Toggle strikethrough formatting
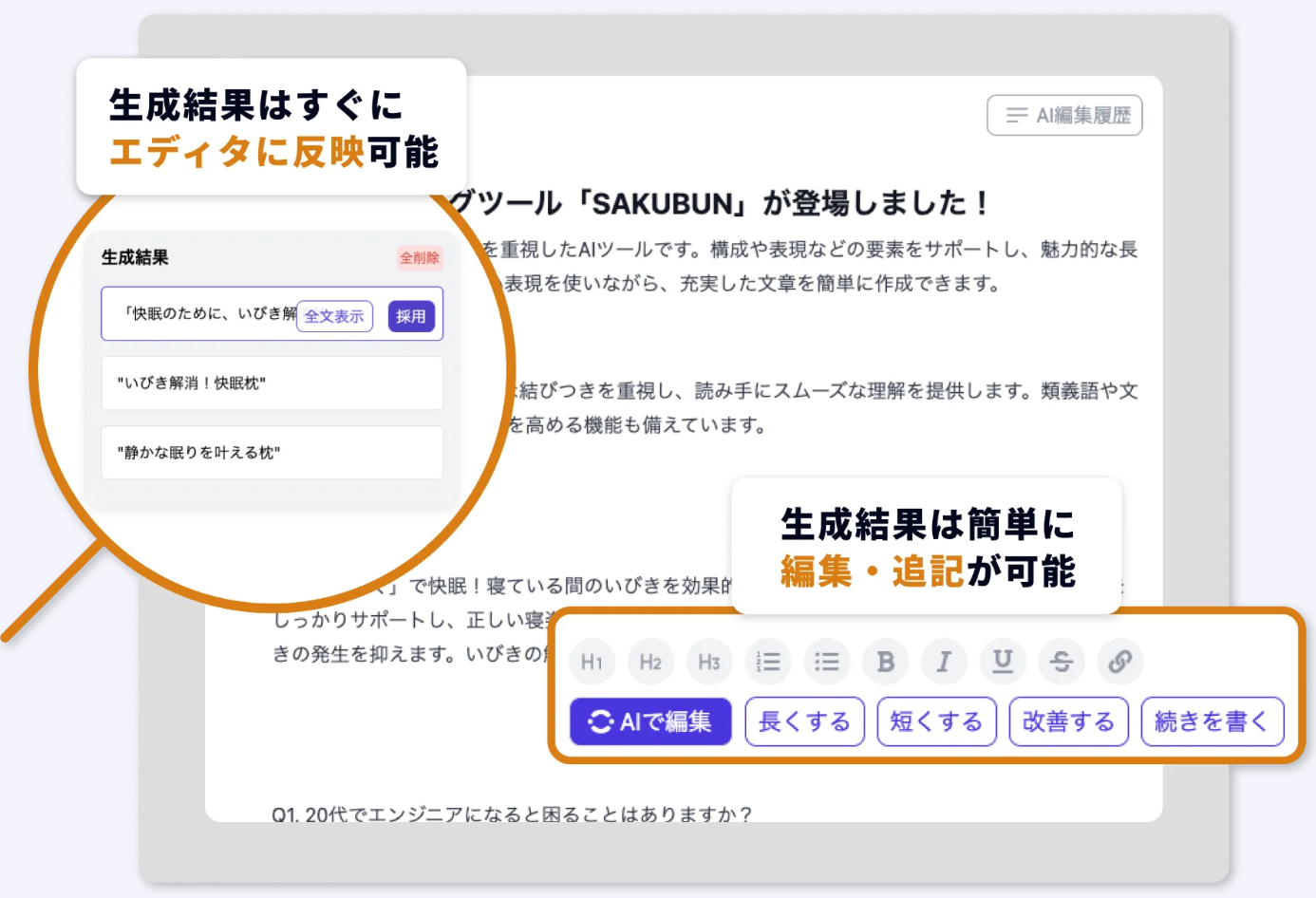 pyautogui.click(x=1062, y=662)
